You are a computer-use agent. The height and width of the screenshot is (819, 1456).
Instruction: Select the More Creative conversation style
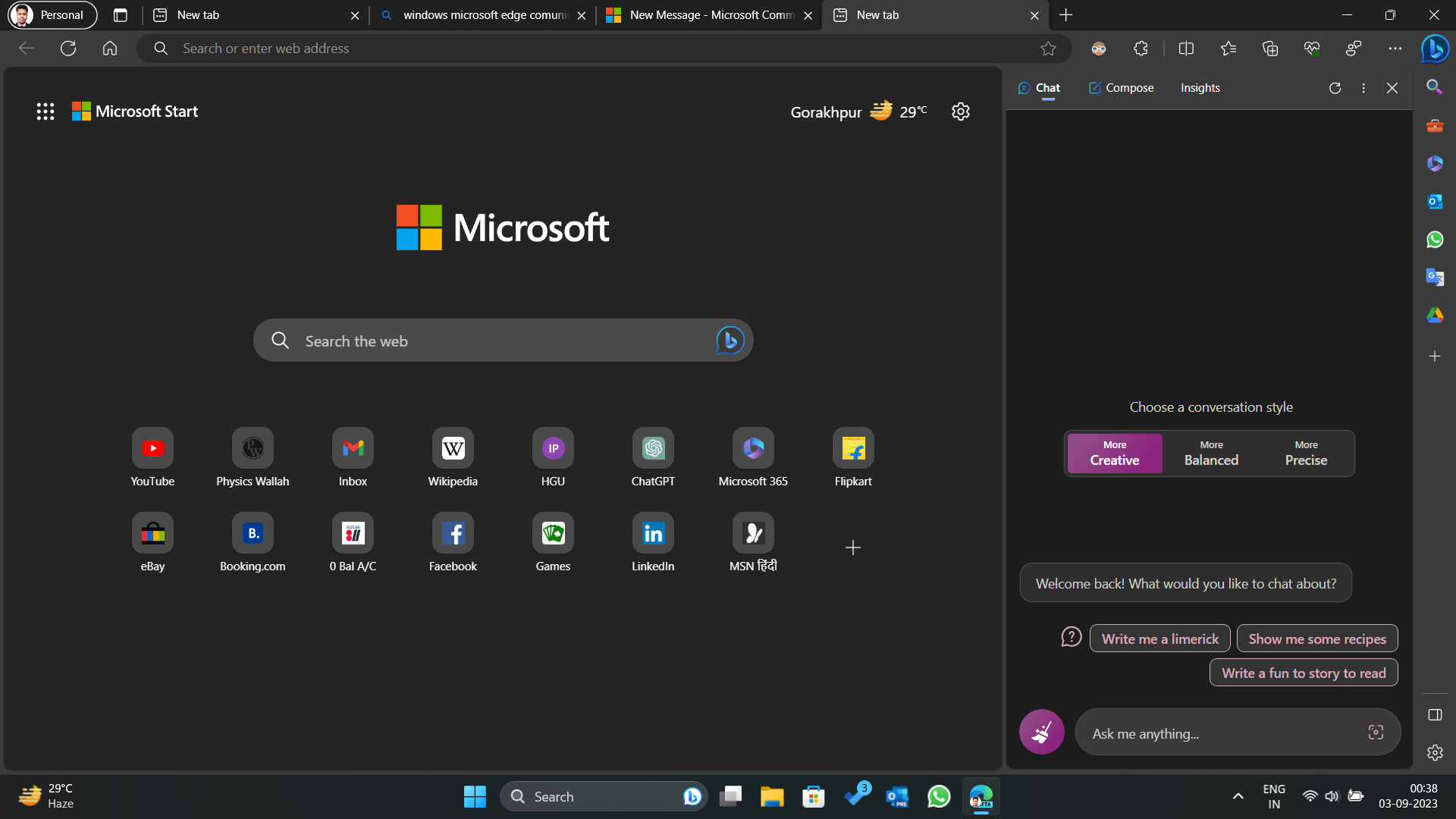[1113, 453]
